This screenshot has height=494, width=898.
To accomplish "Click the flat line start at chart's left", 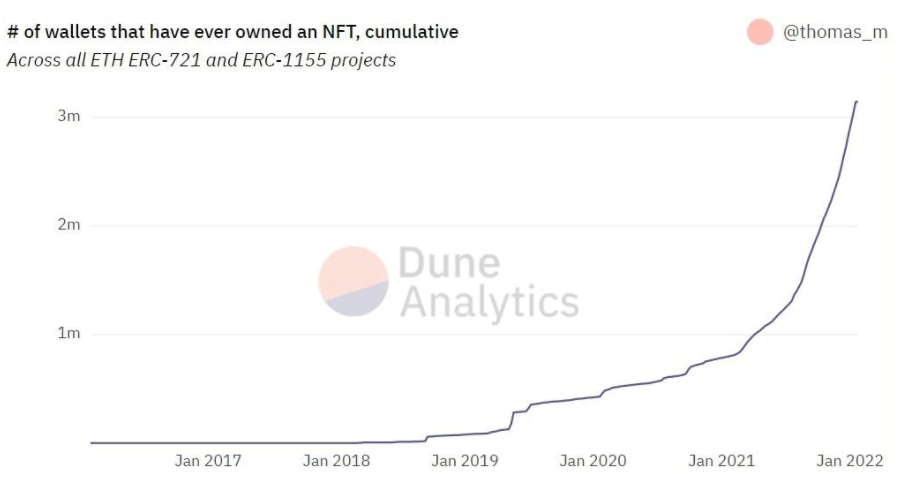I will pos(93,442).
